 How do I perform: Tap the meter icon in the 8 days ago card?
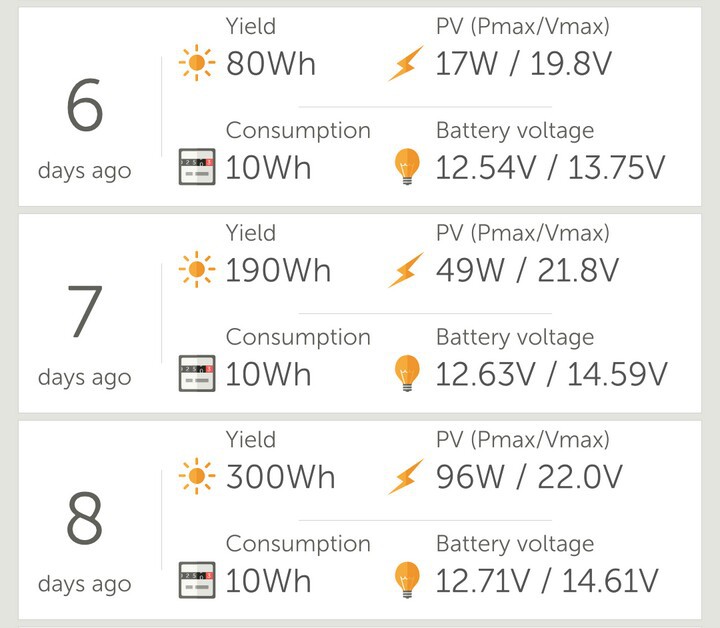point(197,580)
